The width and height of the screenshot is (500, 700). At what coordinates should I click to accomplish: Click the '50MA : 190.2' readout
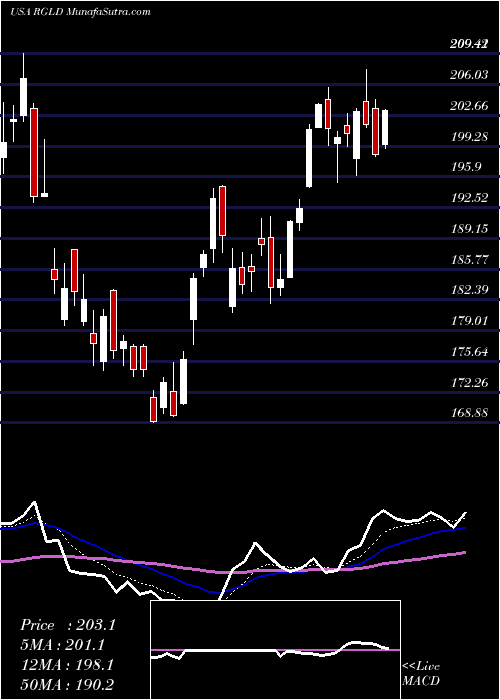pos(68,685)
